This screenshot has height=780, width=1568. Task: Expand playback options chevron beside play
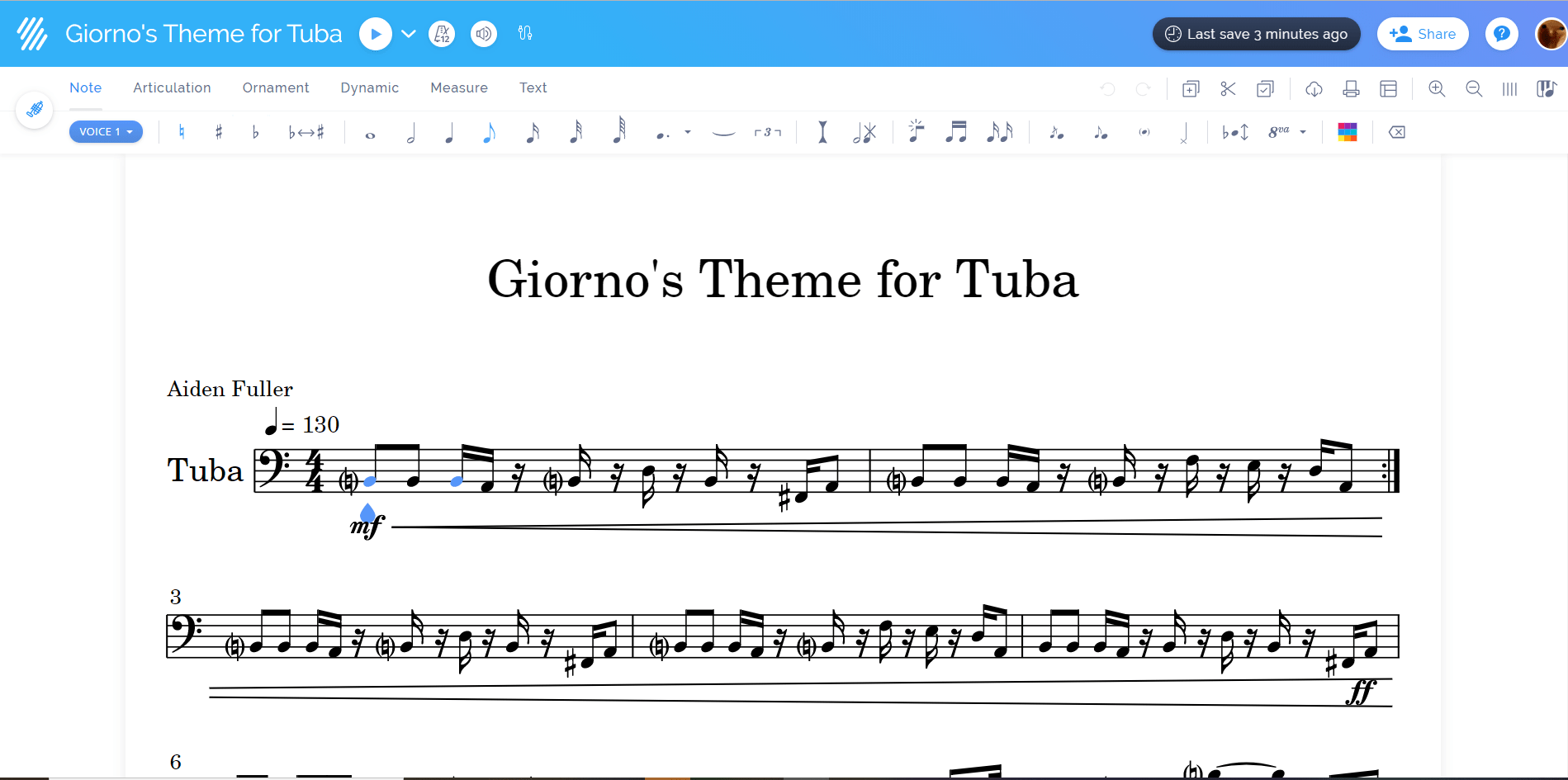pos(408,34)
